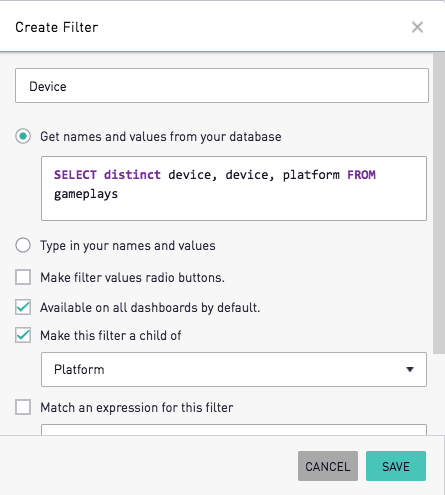Open the Platform parent filter dropdown
The image size is (445, 495).
click(x=234, y=369)
